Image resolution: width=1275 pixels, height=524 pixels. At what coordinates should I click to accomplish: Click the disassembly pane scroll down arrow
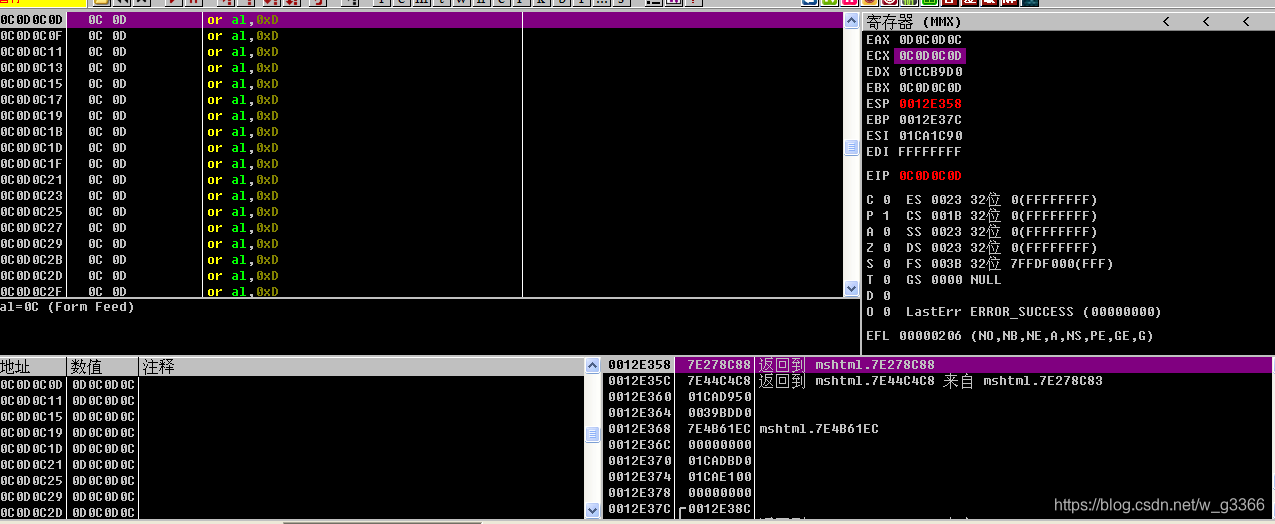point(852,289)
